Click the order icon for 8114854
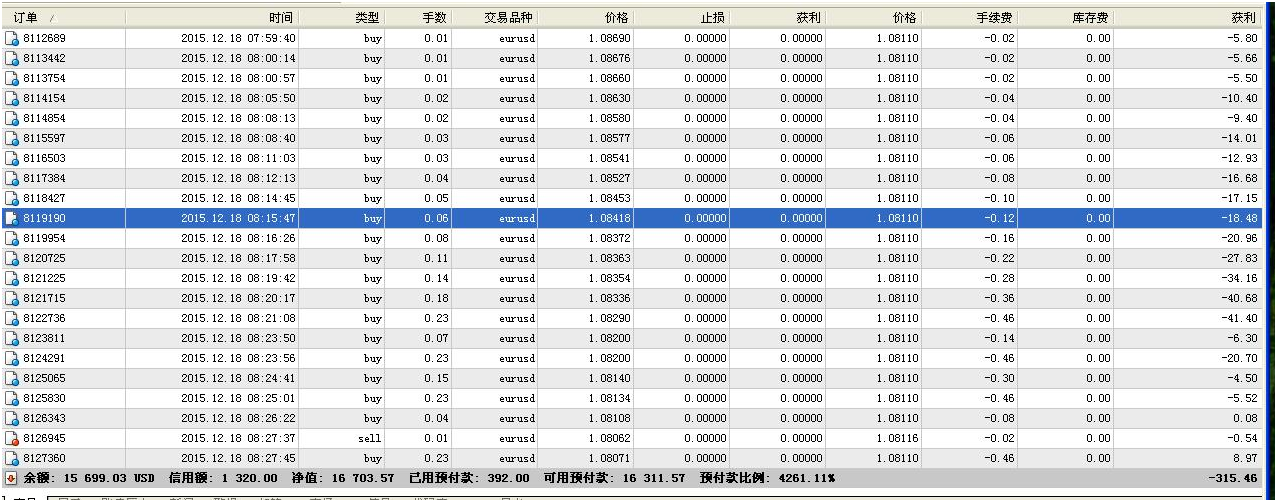 [12, 118]
